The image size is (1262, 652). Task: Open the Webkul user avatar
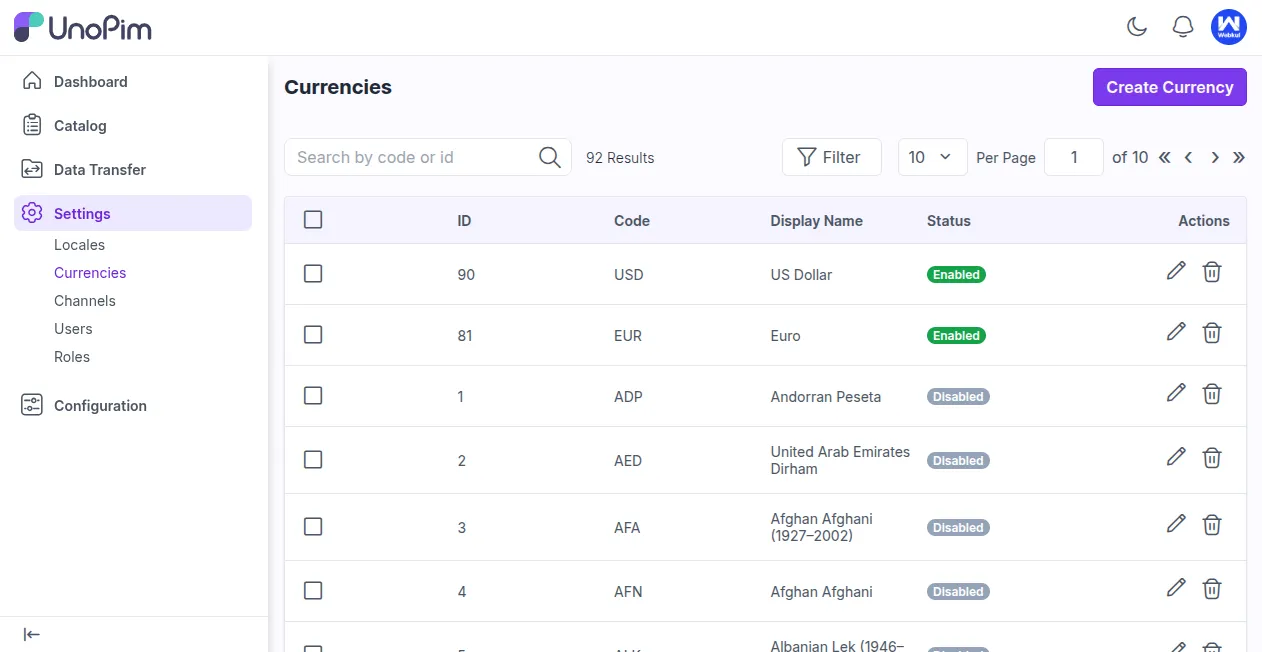click(1229, 27)
